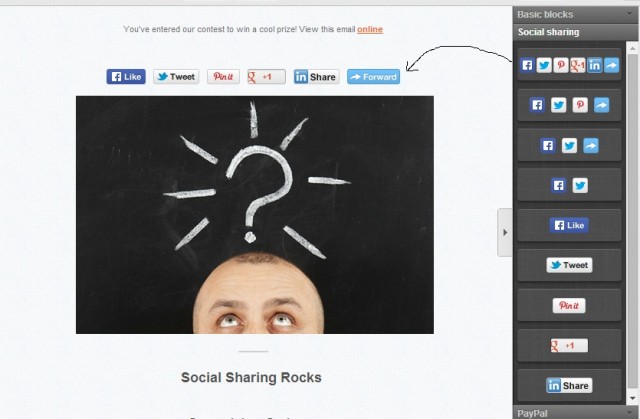The image size is (640, 419).
Task: Click the sidebar scrollbar up arrow
Action: [x=632, y=46]
